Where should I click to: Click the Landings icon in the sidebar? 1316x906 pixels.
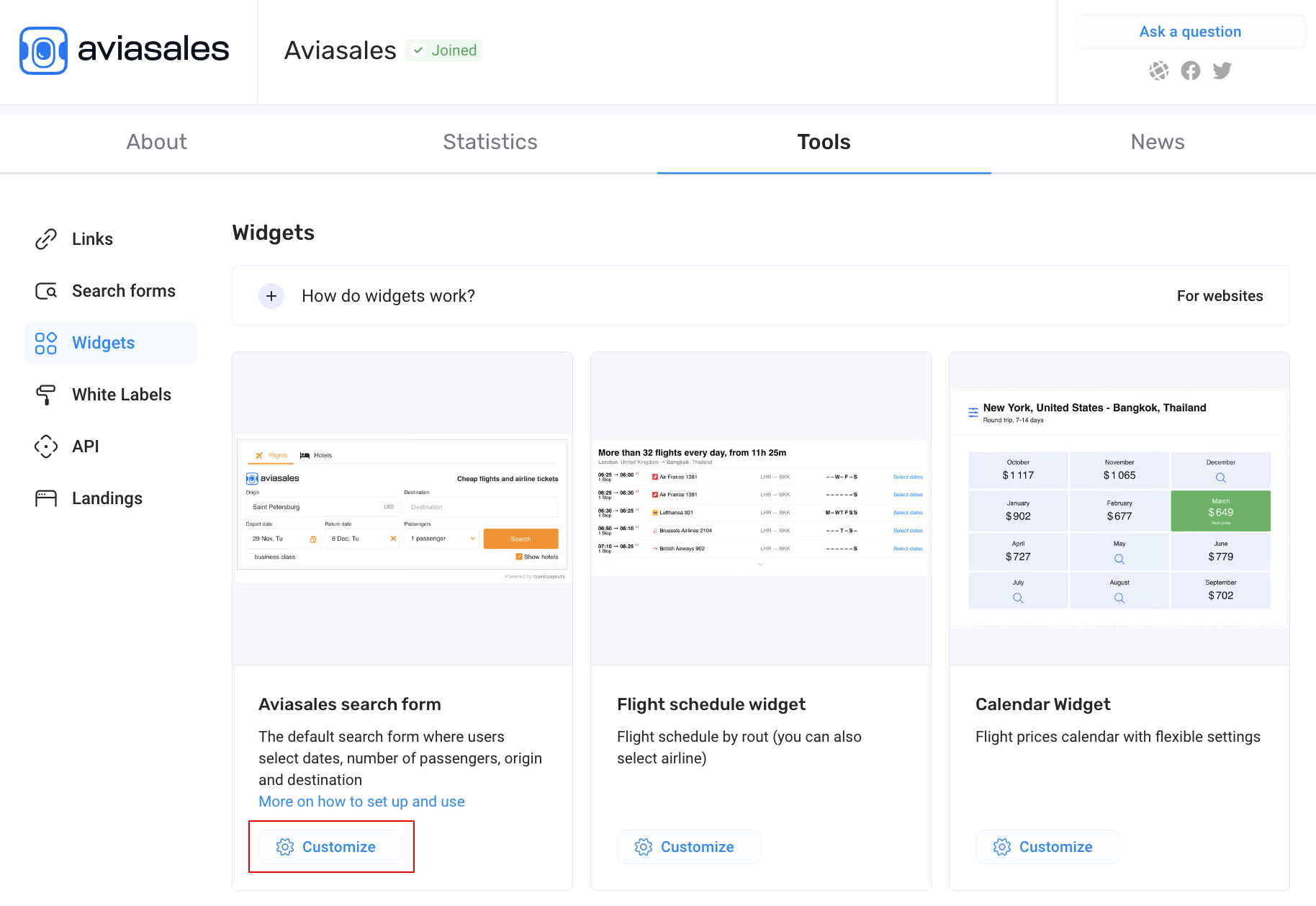point(46,498)
